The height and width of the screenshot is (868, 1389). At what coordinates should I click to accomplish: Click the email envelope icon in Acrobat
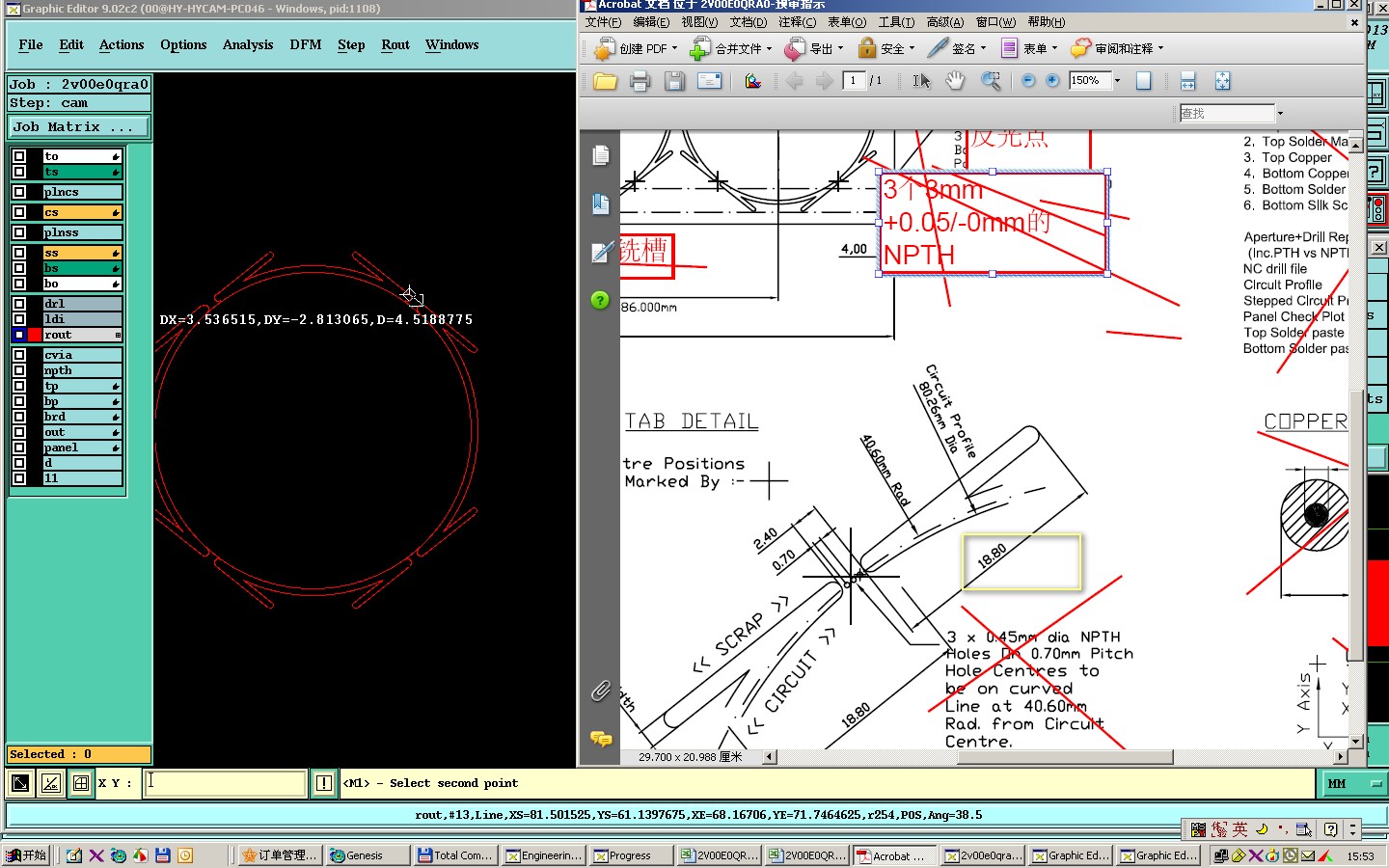(709, 82)
